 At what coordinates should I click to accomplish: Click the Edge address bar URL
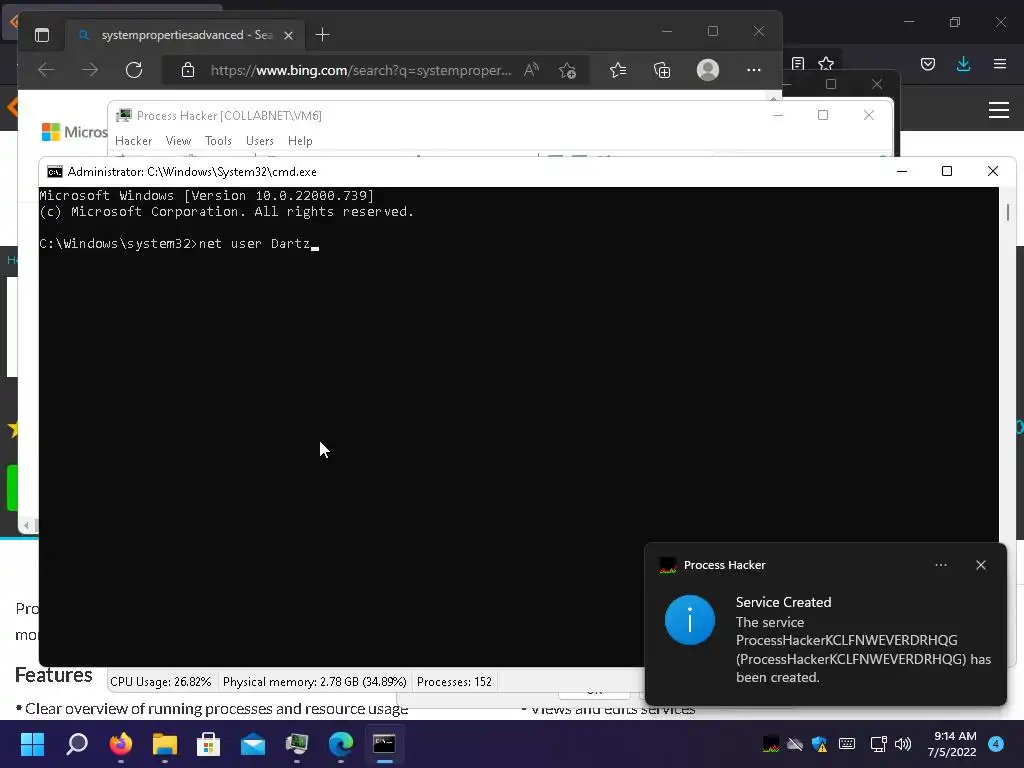(360, 70)
